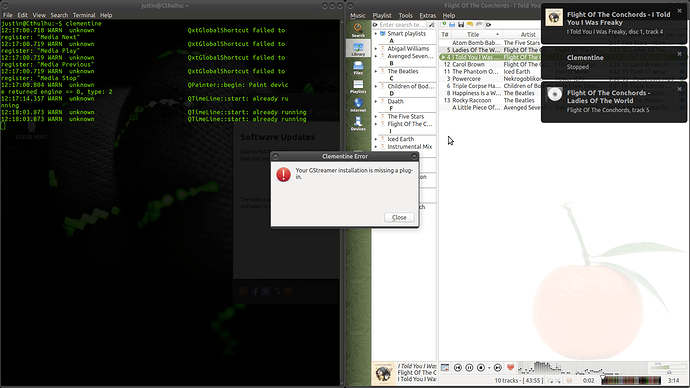This screenshot has width=690, height=388.
Task: Select the Library sidebar icon
Action: 358,48
